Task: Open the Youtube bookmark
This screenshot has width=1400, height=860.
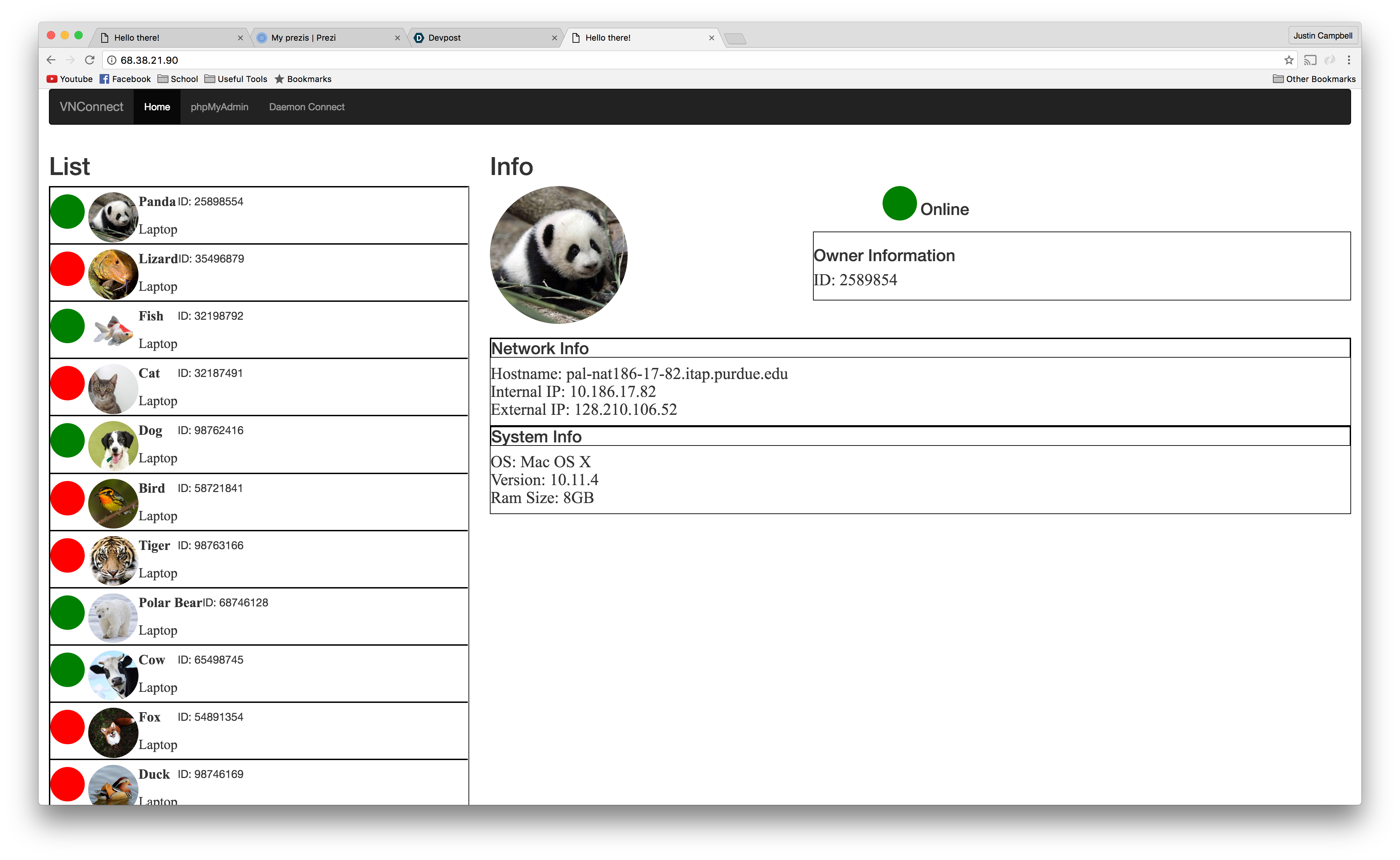Action: pyautogui.click(x=69, y=79)
